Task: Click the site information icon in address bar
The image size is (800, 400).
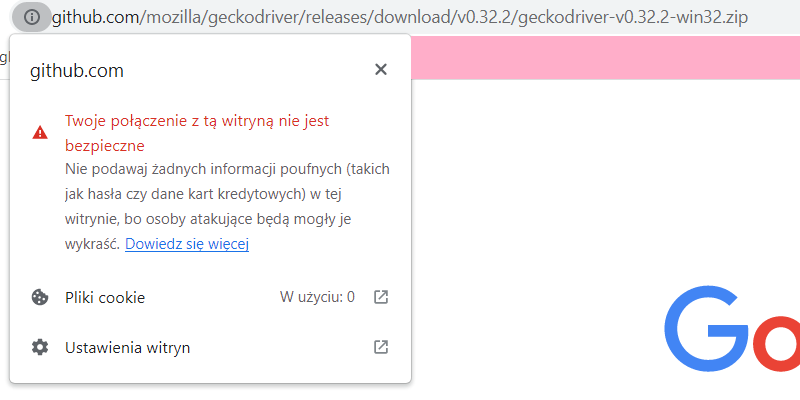Action: 32,17
